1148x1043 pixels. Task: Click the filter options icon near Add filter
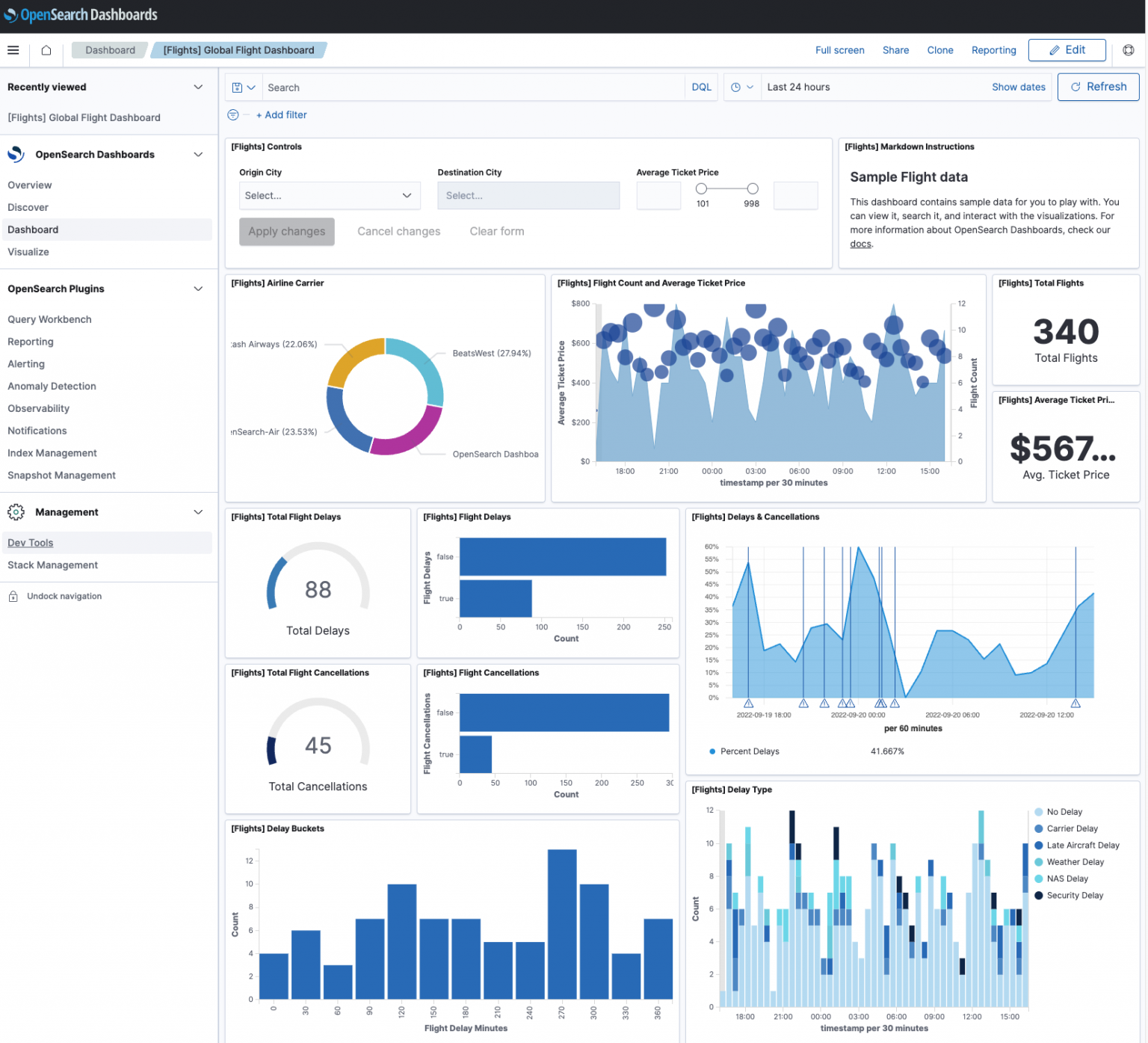(x=232, y=114)
